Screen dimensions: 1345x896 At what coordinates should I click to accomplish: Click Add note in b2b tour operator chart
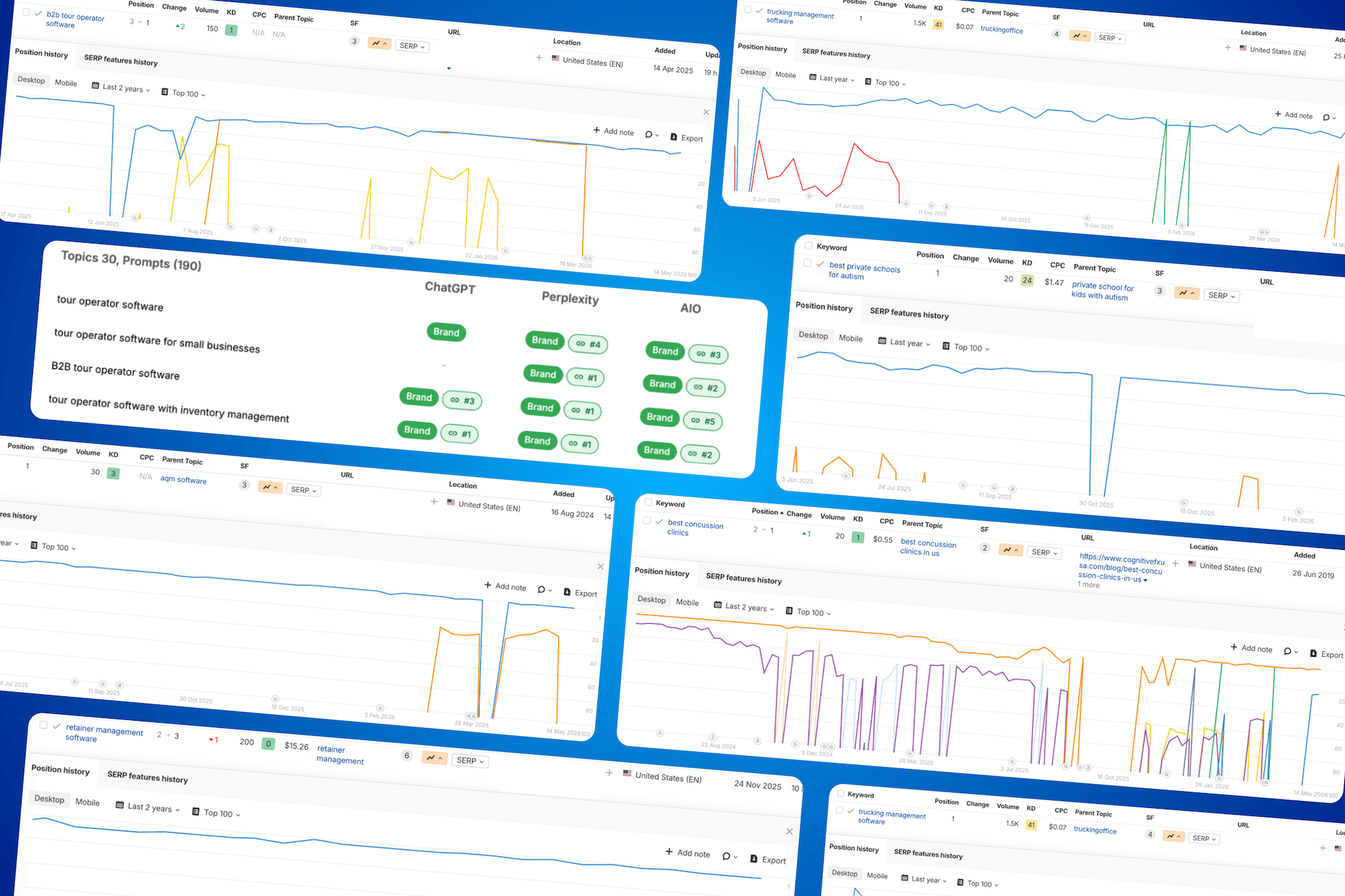[x=613, y=131]
